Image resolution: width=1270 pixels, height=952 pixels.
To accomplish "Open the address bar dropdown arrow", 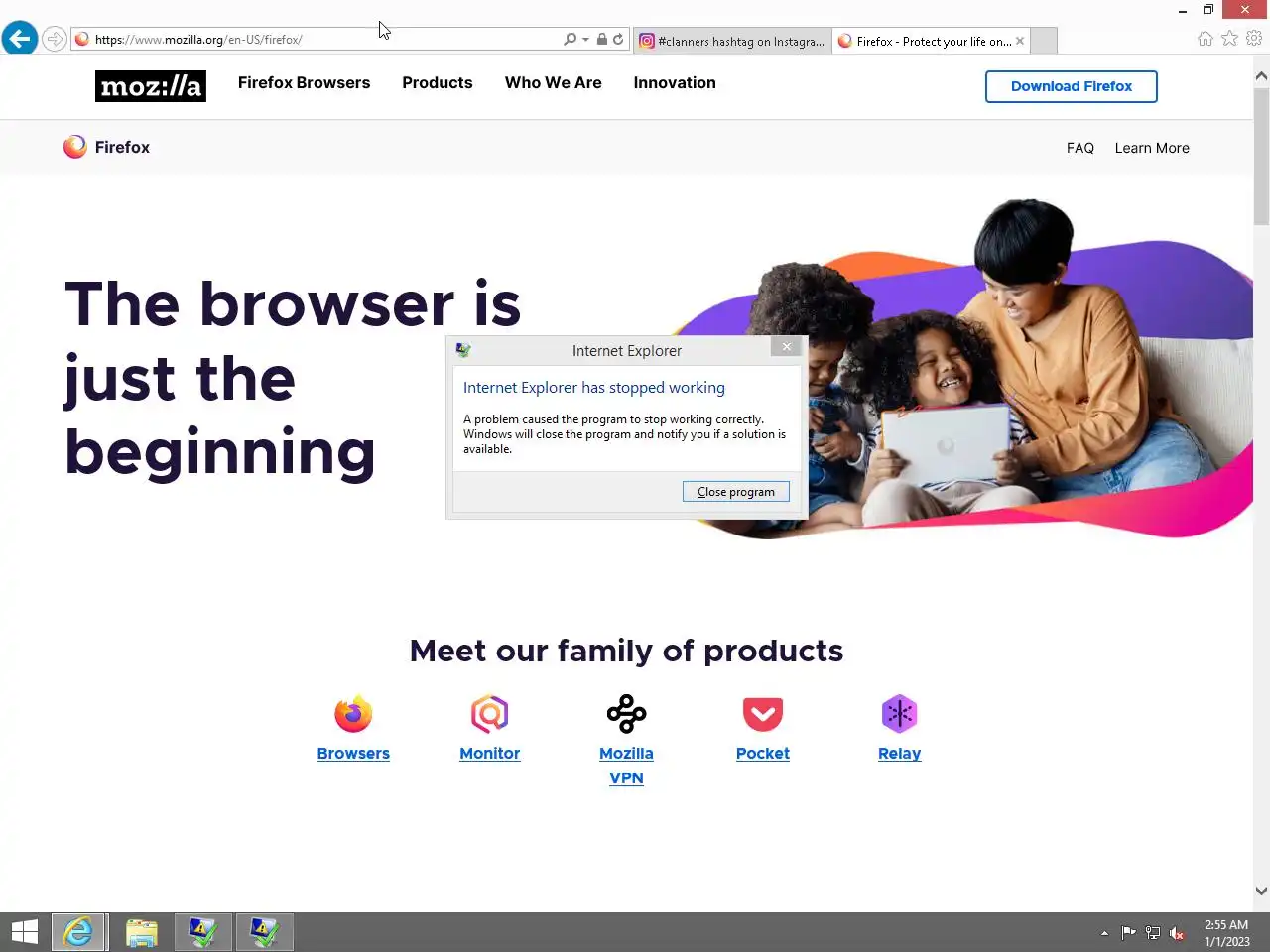I will [585, 40].
